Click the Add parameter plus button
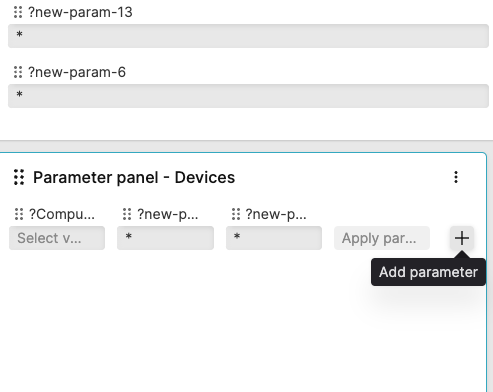 coord(462,238)
